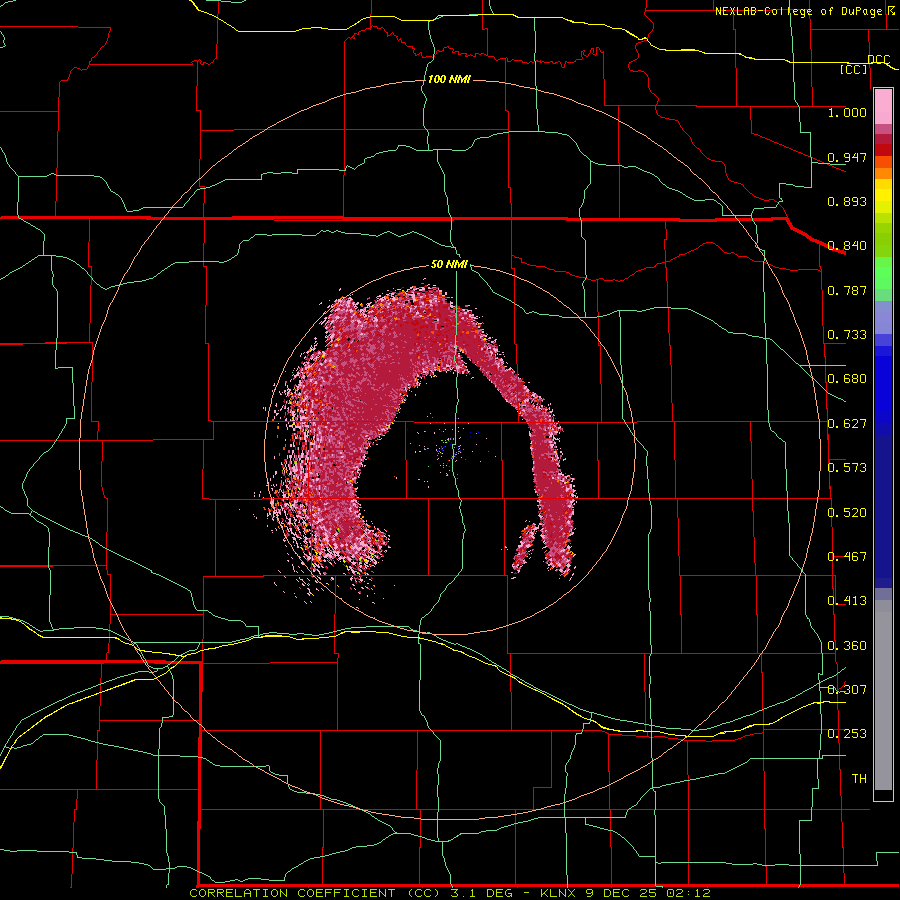Click the 0.360 scale value
The width and height of the screenshot is (900, 900).
[847, 646]
